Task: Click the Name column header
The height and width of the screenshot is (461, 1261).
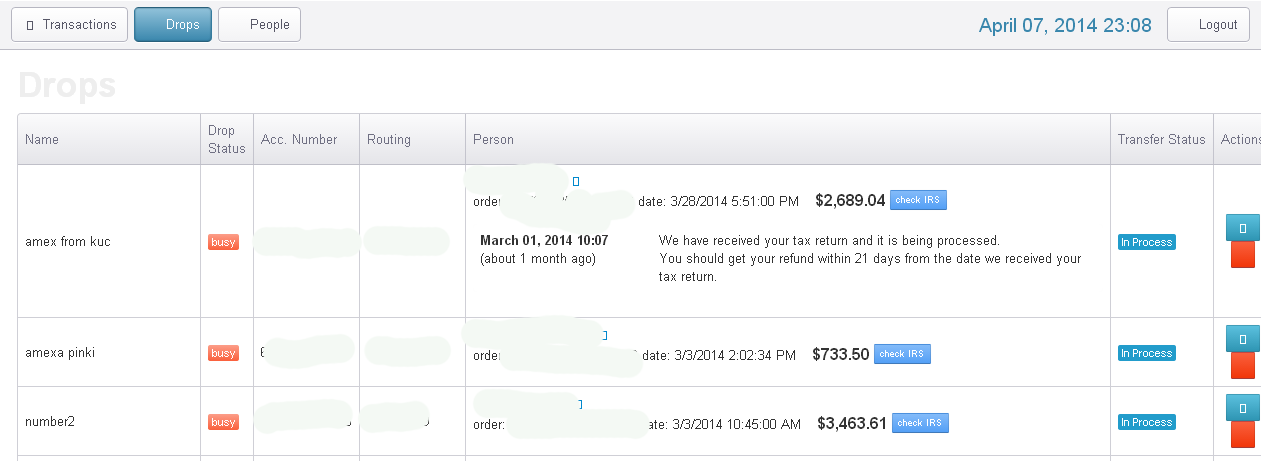Action: point(109,140)
